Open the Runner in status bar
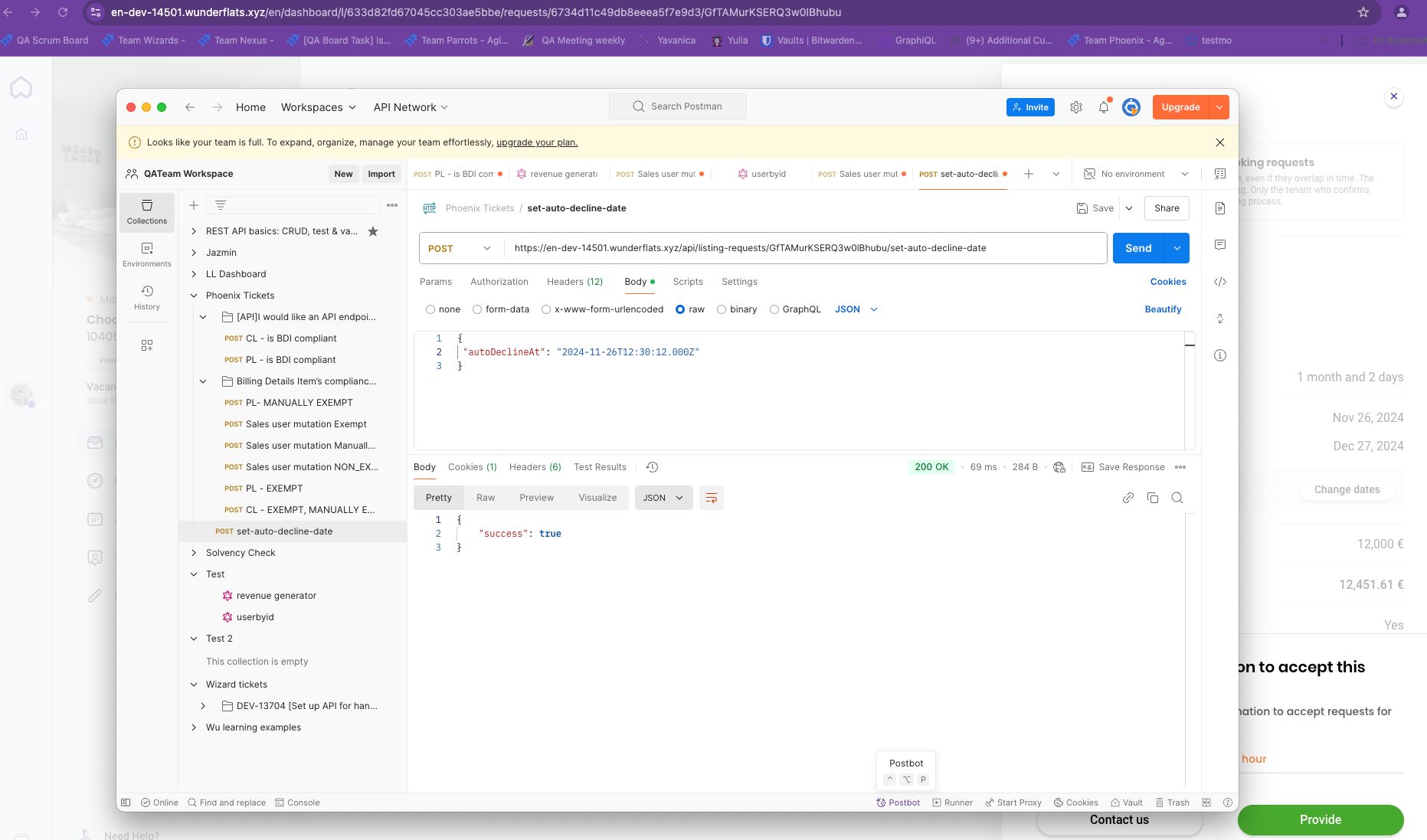Viewport: 1427px width, 840px height. tap(952, 802)
